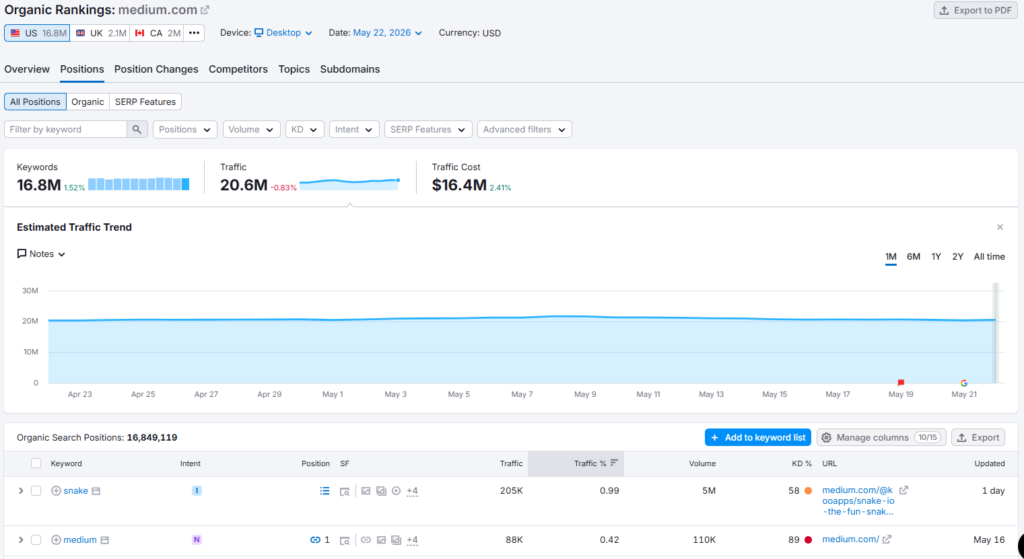The width and height of the screenshot is (1024, 559).
Task: Show +4 more SERP features for snake
Action: click(x=412, y=491)
